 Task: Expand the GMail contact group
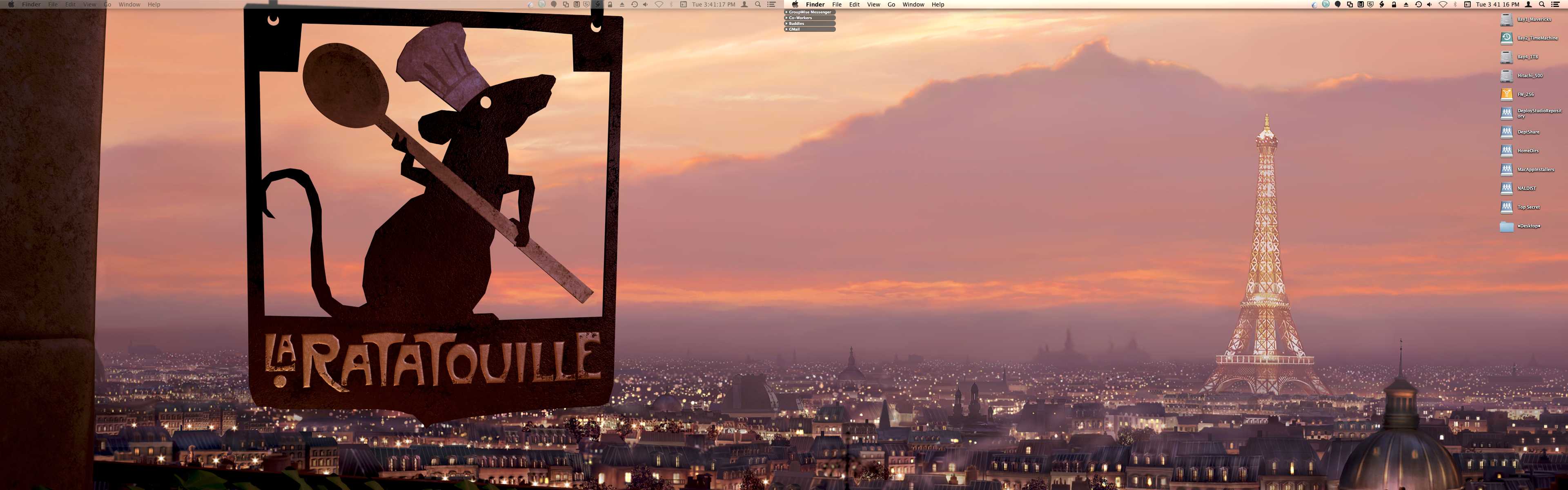pos(786,29)
